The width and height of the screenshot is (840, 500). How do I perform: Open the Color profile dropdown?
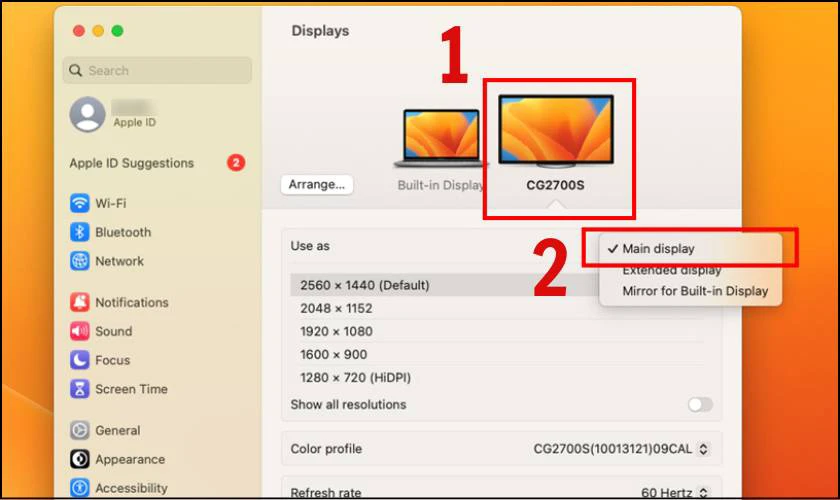click(x=627, y=449)
